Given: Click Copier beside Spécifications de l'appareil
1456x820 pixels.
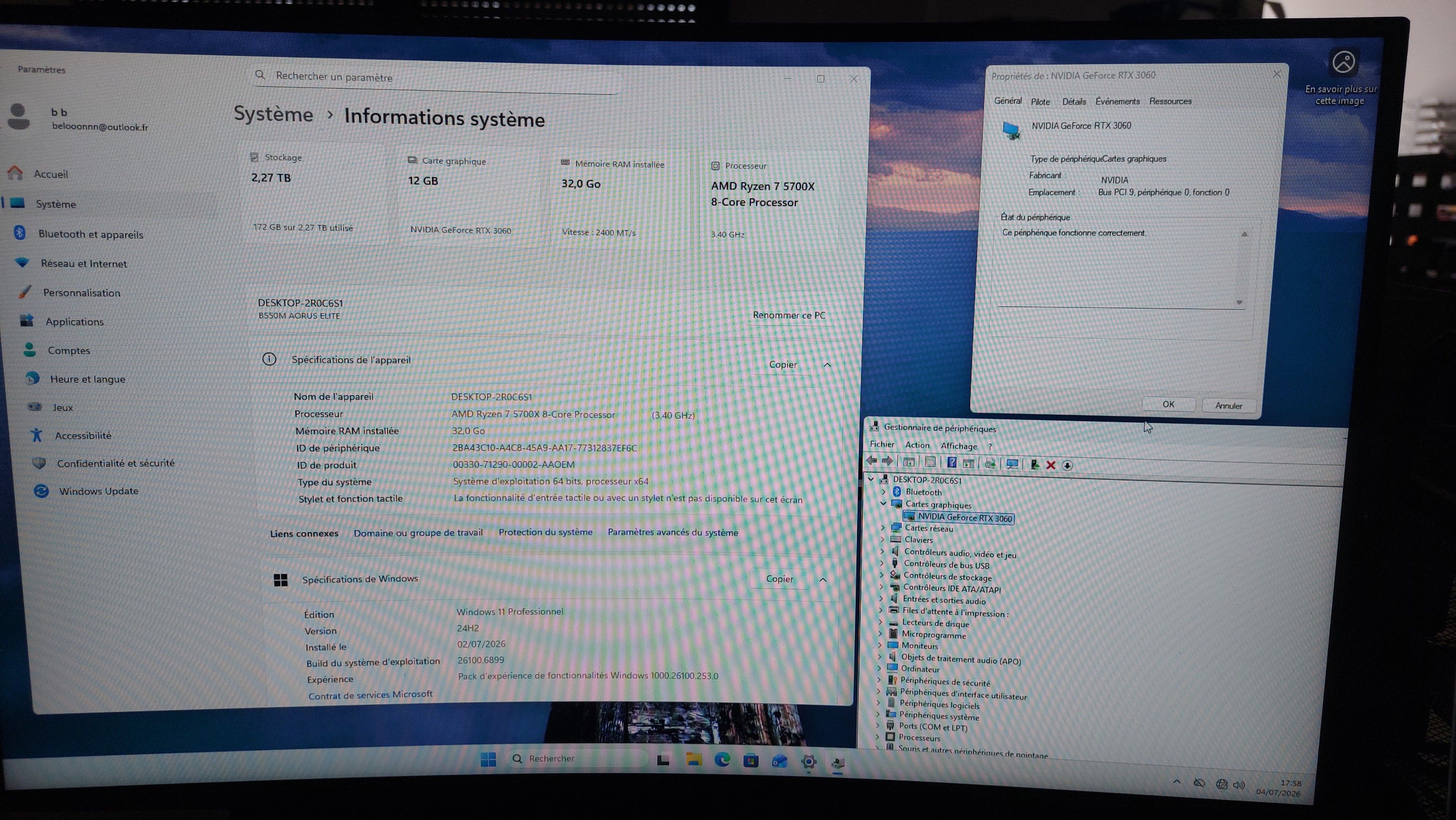Looking at the screenshot, I should click(783, 364).
